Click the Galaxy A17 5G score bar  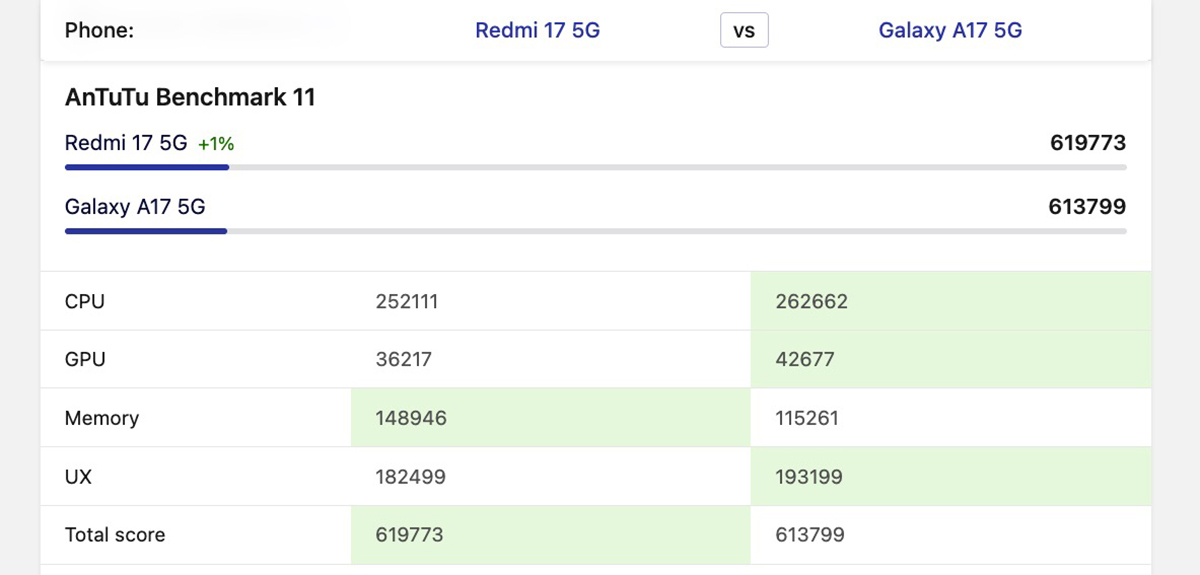tap(595, 231)
